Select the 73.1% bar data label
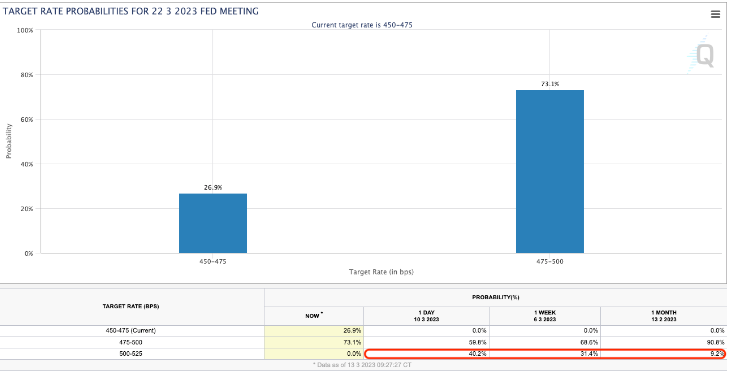Image resolution: width=735 pixels, height=382 pixels. 550,84
